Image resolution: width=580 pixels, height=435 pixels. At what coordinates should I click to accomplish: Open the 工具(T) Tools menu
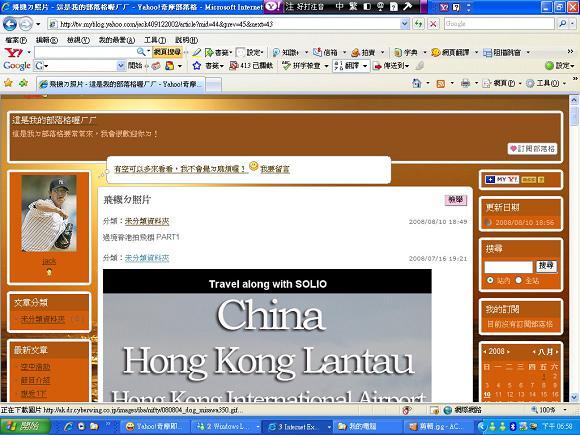tap(155, 40)
